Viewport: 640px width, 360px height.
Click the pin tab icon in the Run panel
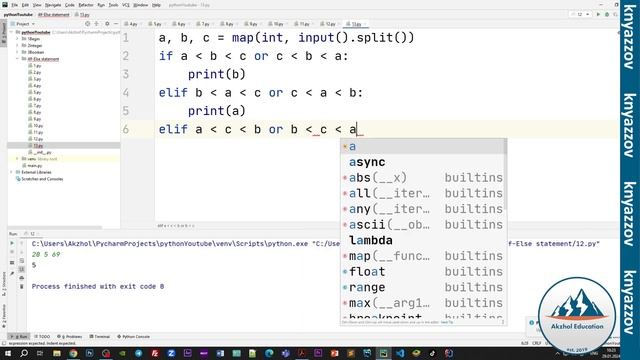click(x=12, y=273)
